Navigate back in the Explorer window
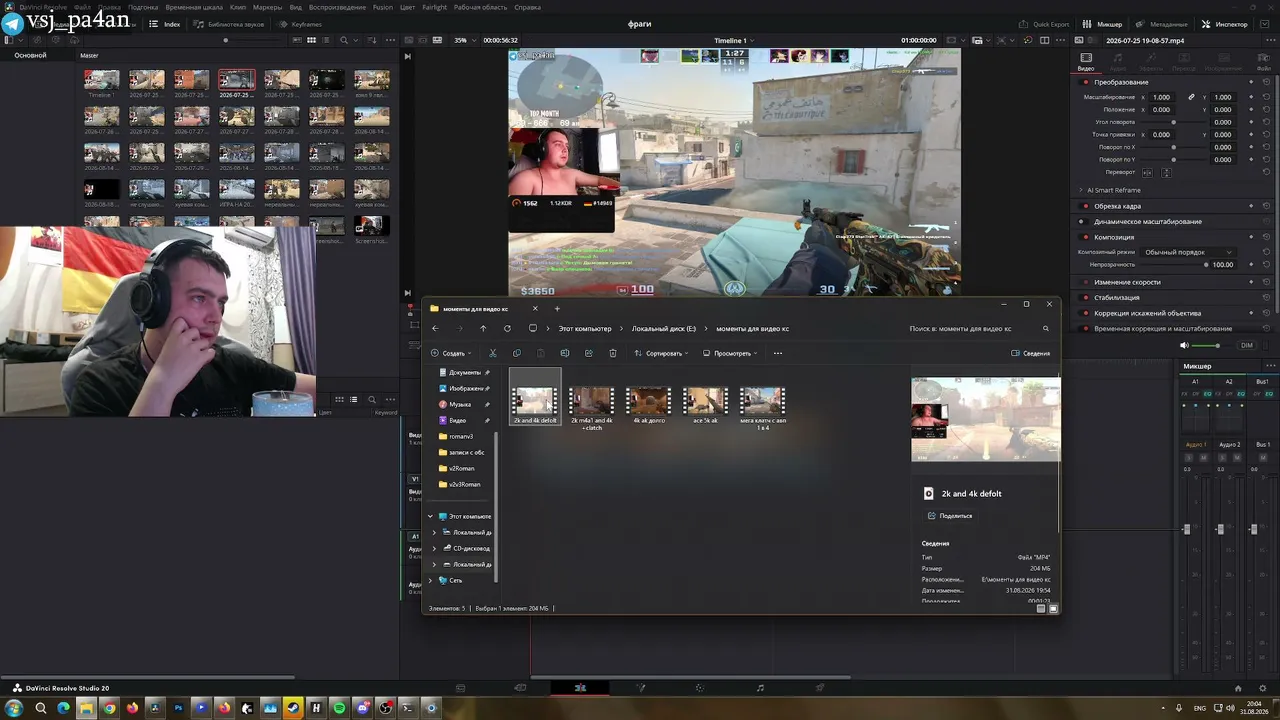 (x=435, y=328)
